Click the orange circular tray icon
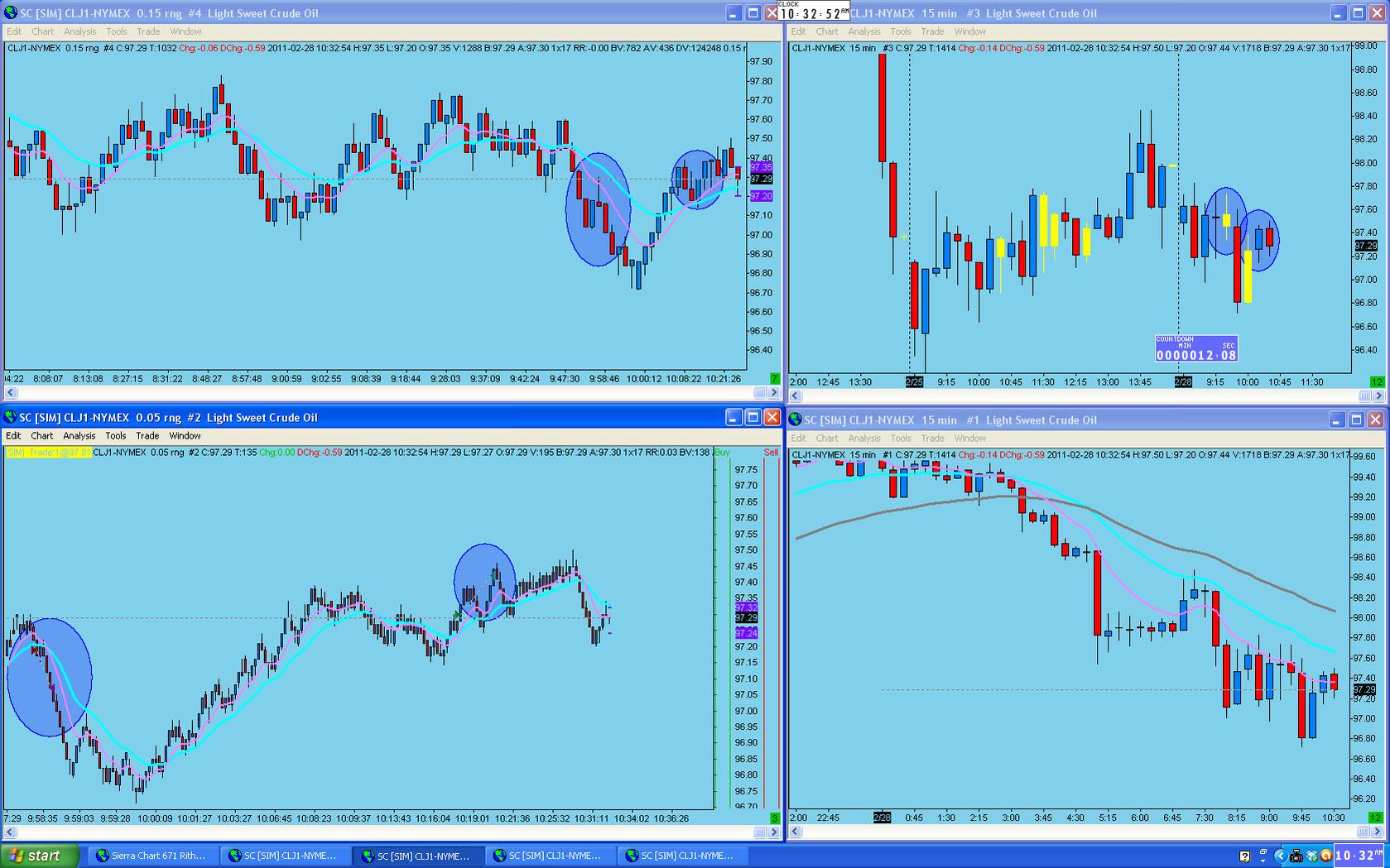 1325,856
